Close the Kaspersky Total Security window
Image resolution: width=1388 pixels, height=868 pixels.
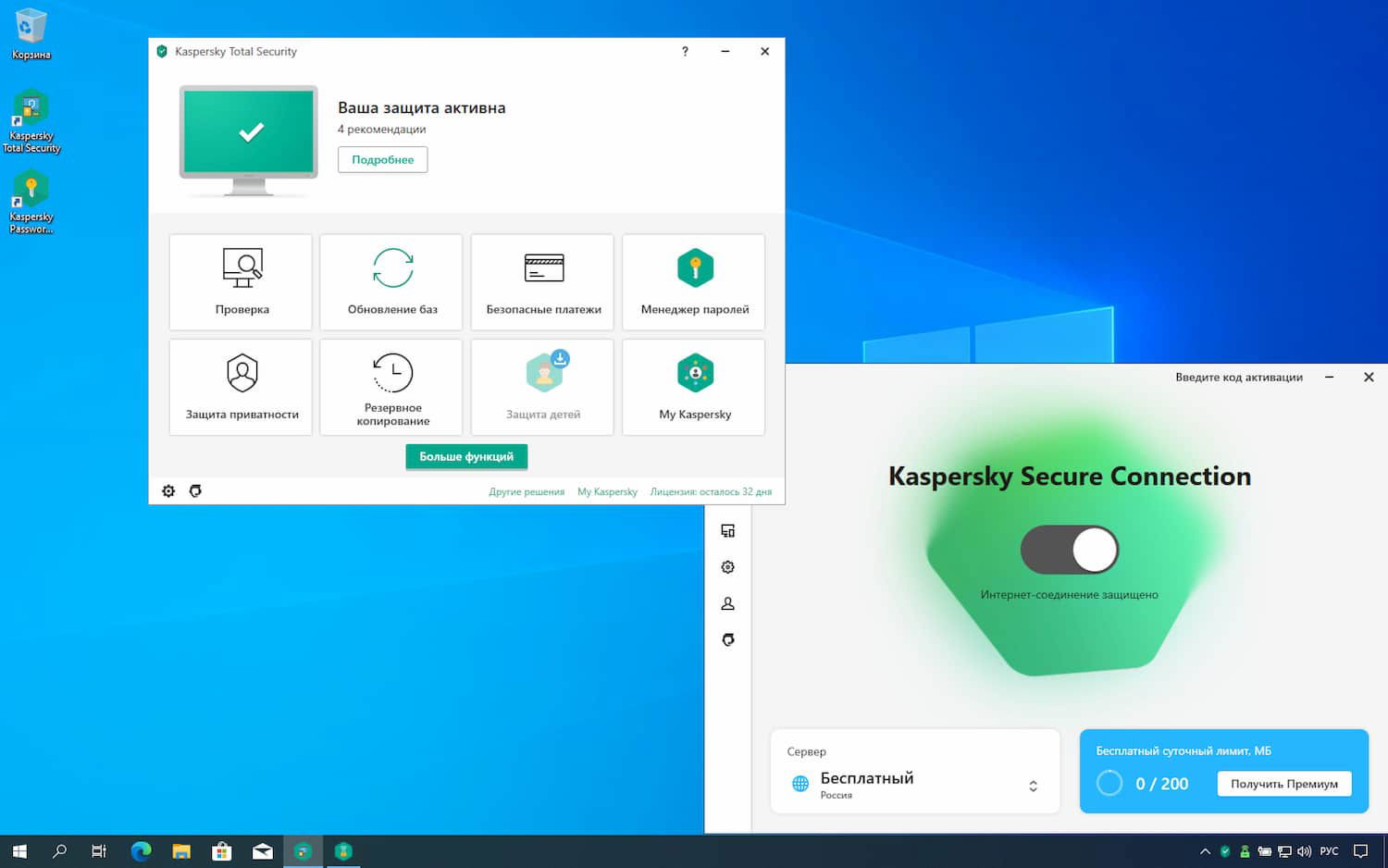(x=765, y=52)
